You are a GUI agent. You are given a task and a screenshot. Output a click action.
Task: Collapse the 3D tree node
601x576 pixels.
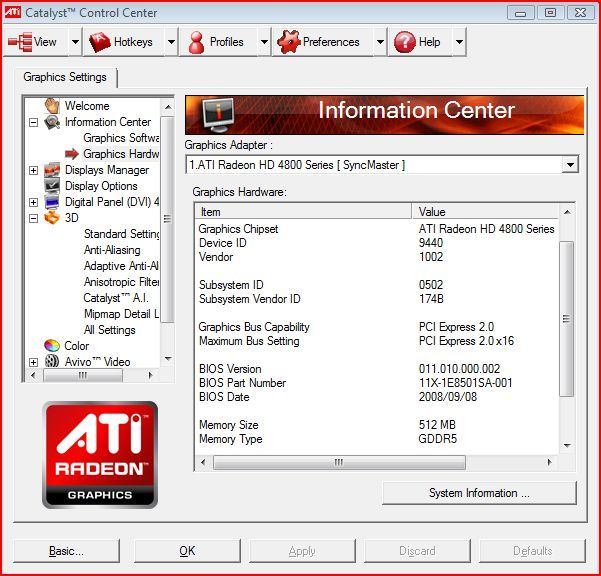coord(34,218)
